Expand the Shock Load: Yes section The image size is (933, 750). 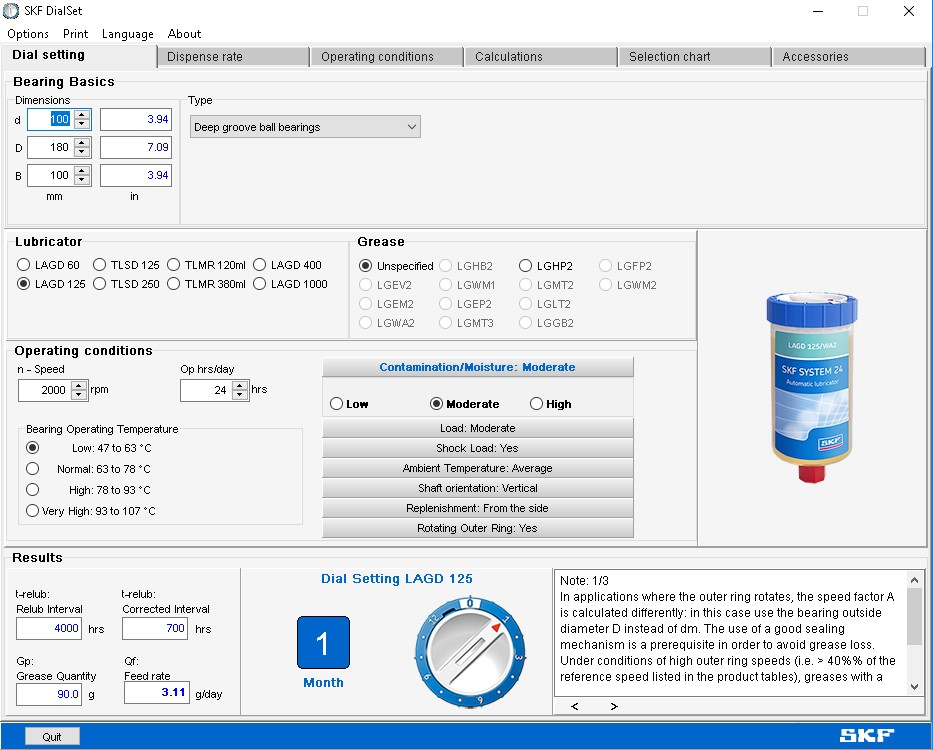(478, 448)
